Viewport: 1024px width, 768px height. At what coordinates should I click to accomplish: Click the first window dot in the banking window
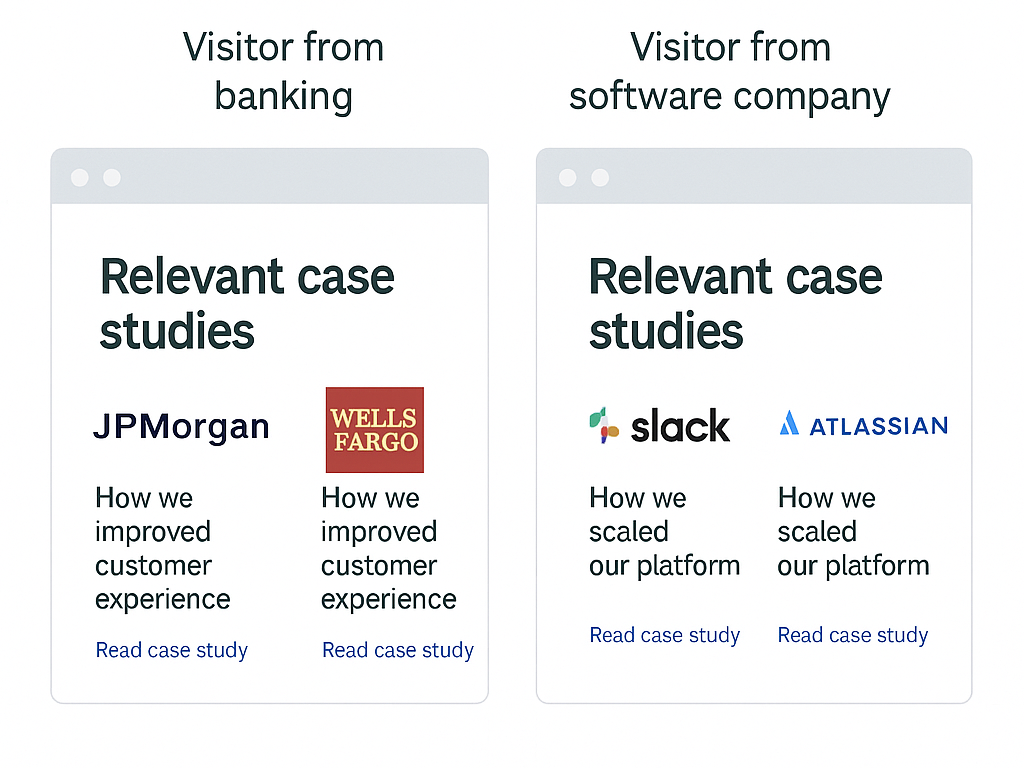click(x=80, y=178)
